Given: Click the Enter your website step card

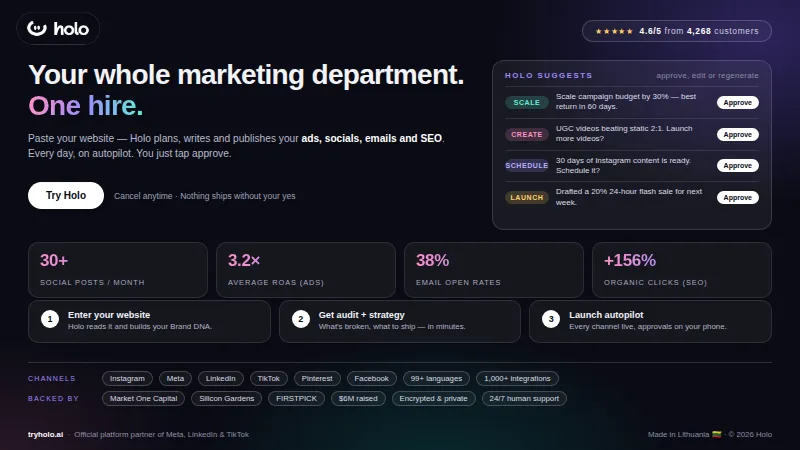Looking at the screenshot, I should [x=149, y=321].
